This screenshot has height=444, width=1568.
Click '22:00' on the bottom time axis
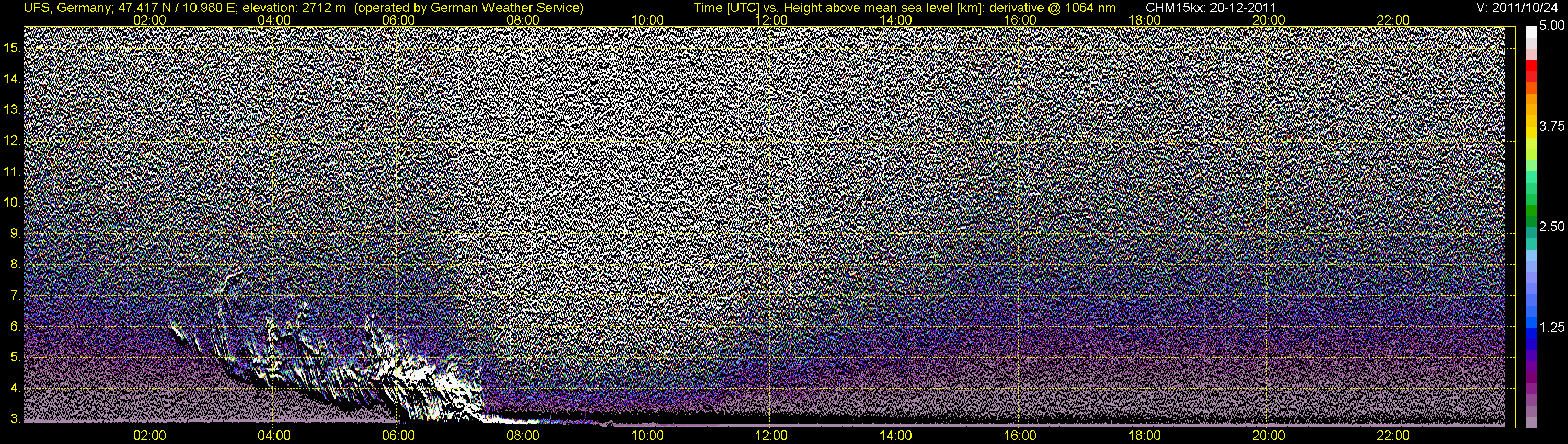pos(1393,436)
